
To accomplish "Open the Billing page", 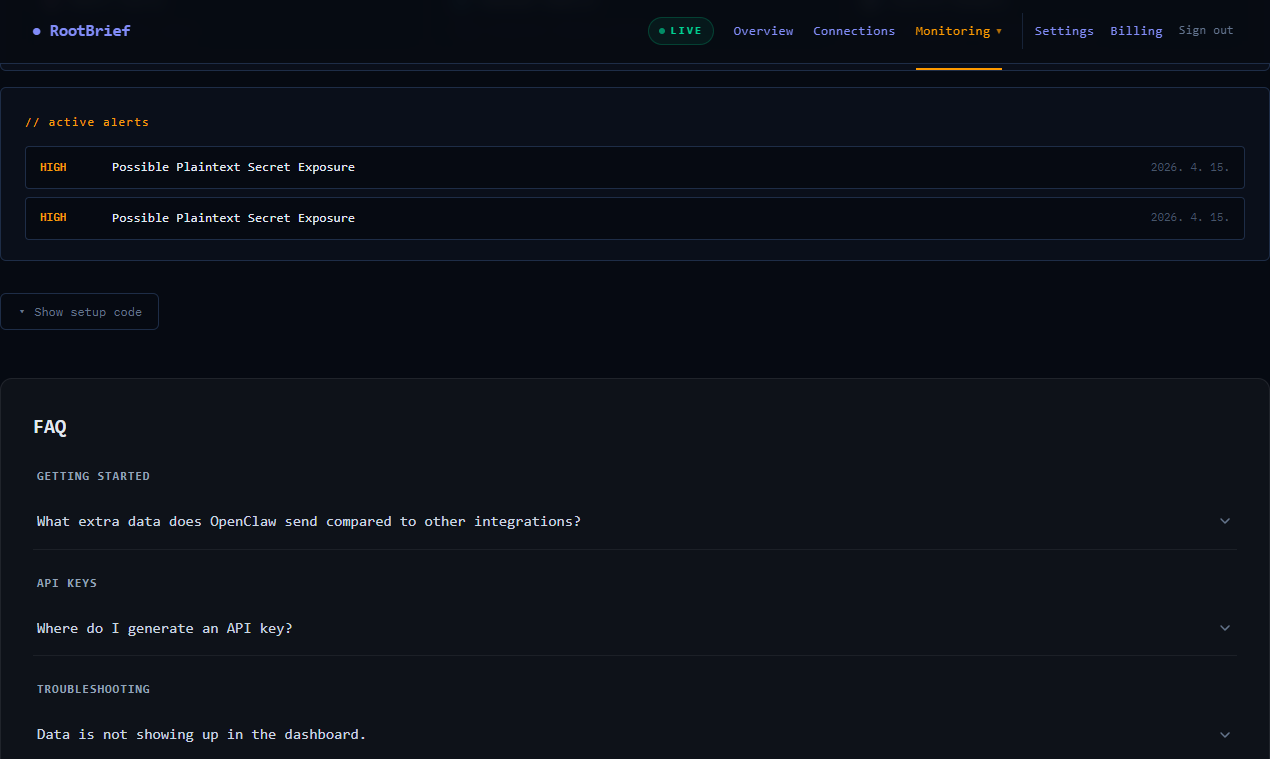I will point(1136,31).
